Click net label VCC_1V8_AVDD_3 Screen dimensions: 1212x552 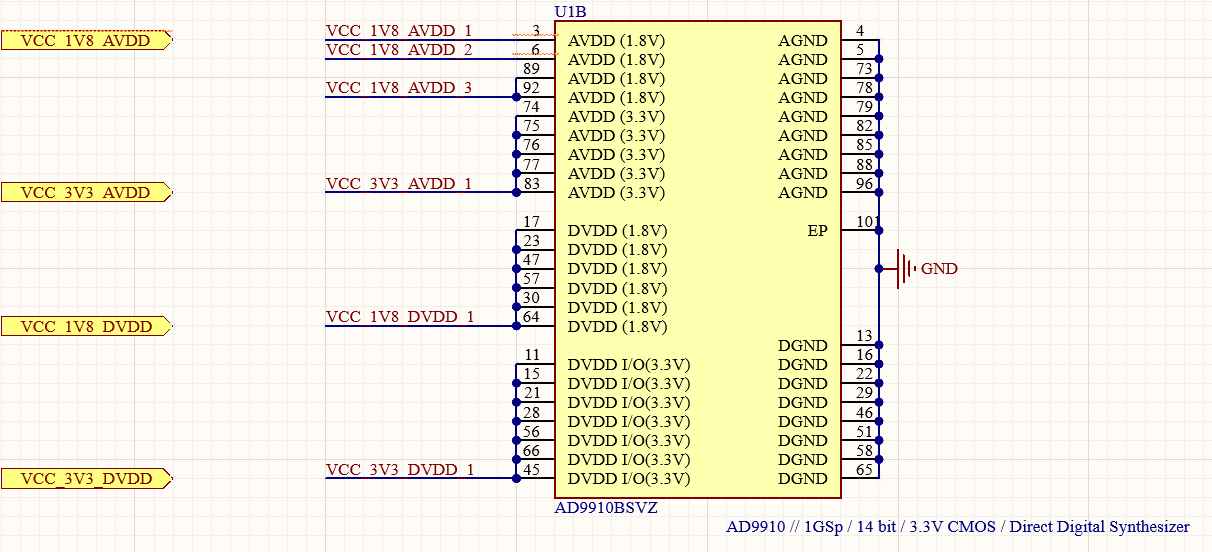(399, 88)
